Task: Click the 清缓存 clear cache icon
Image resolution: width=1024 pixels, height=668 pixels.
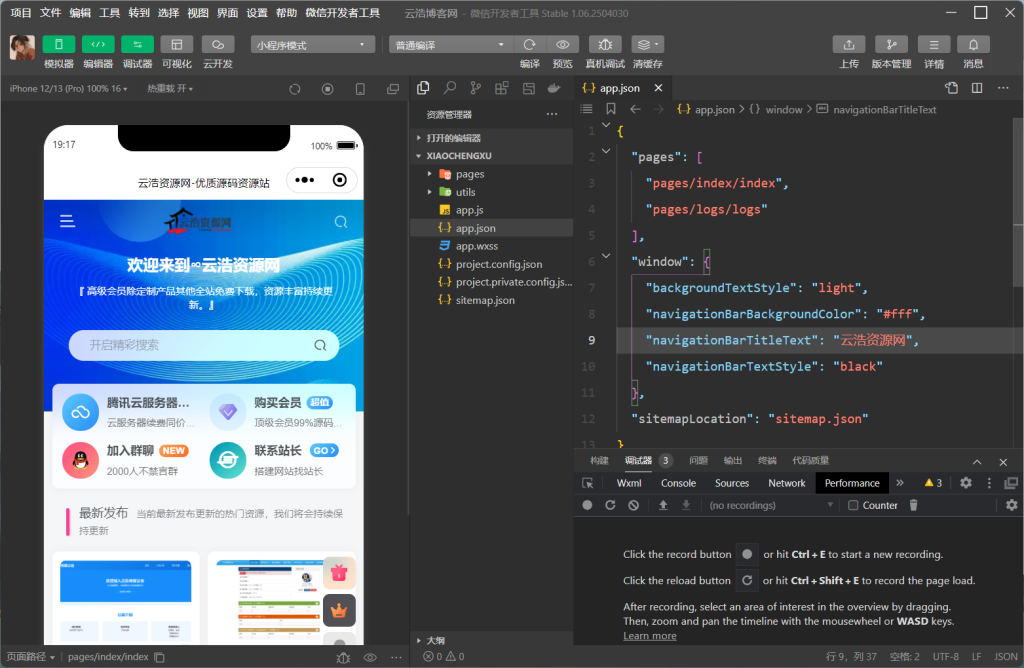Action: 647,45
